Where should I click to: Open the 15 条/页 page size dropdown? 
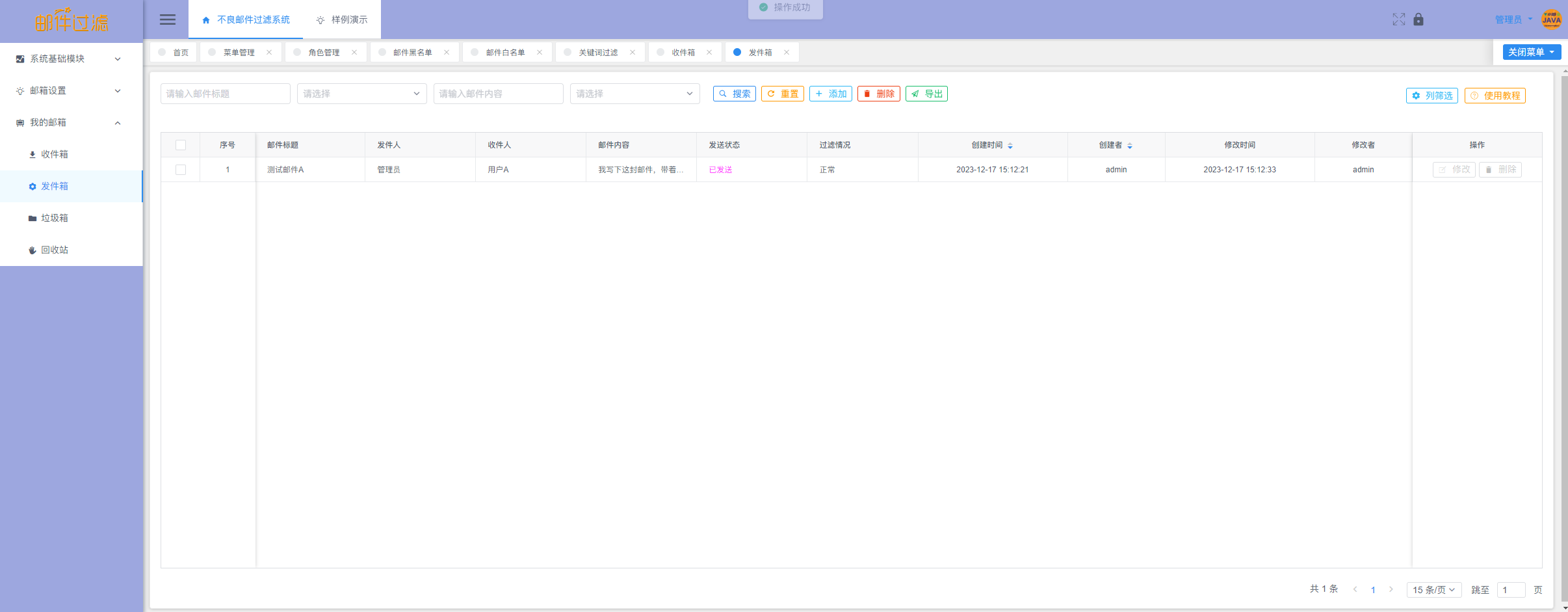point(1434,590)
